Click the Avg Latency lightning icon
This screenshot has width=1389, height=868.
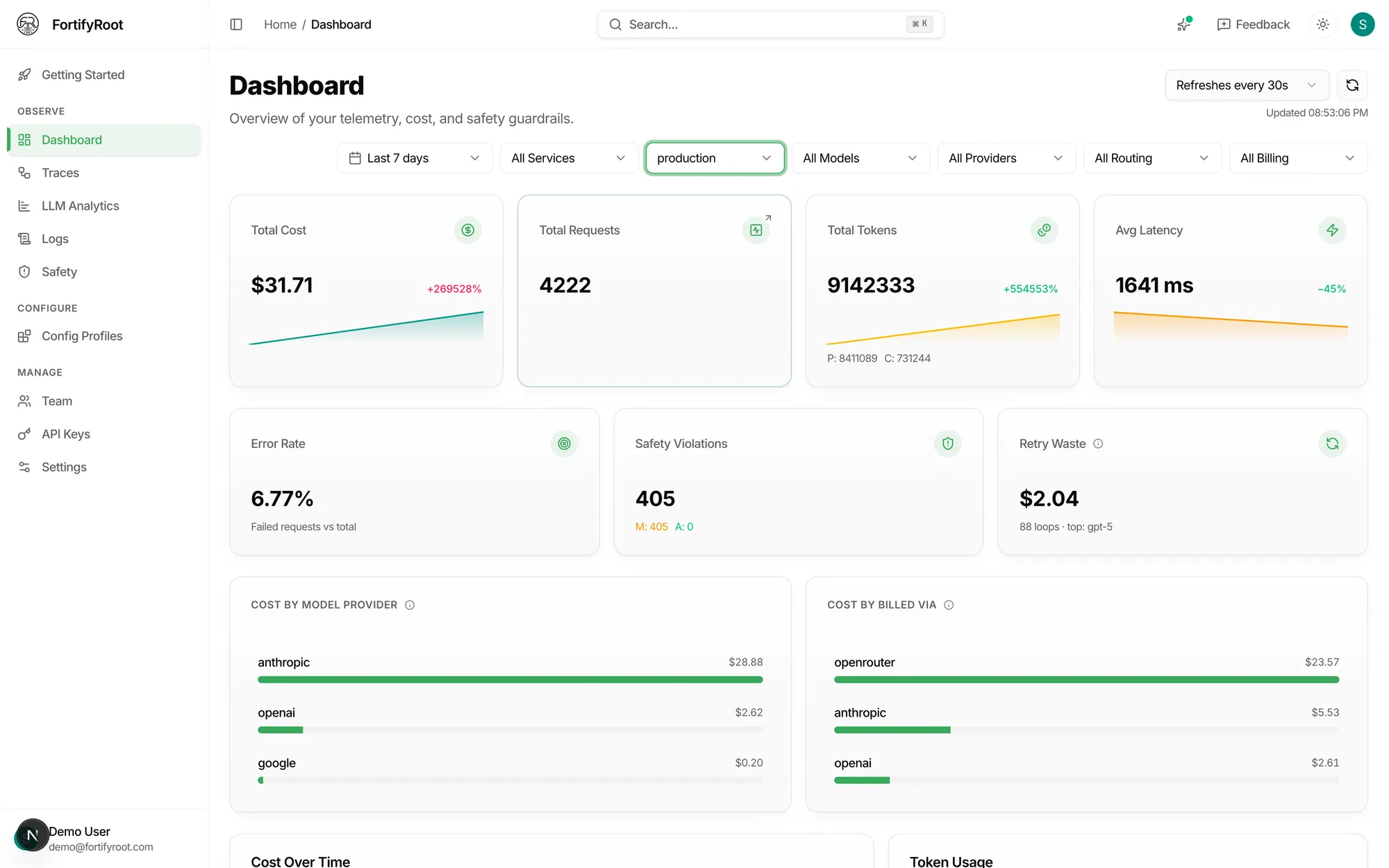(1332, 230)
